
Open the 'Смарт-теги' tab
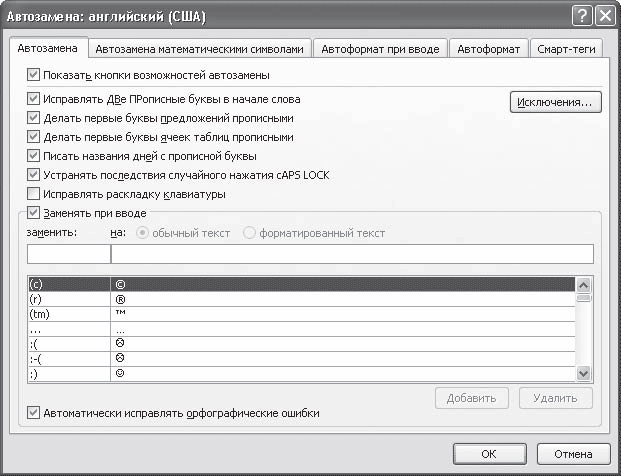[566, 49]
